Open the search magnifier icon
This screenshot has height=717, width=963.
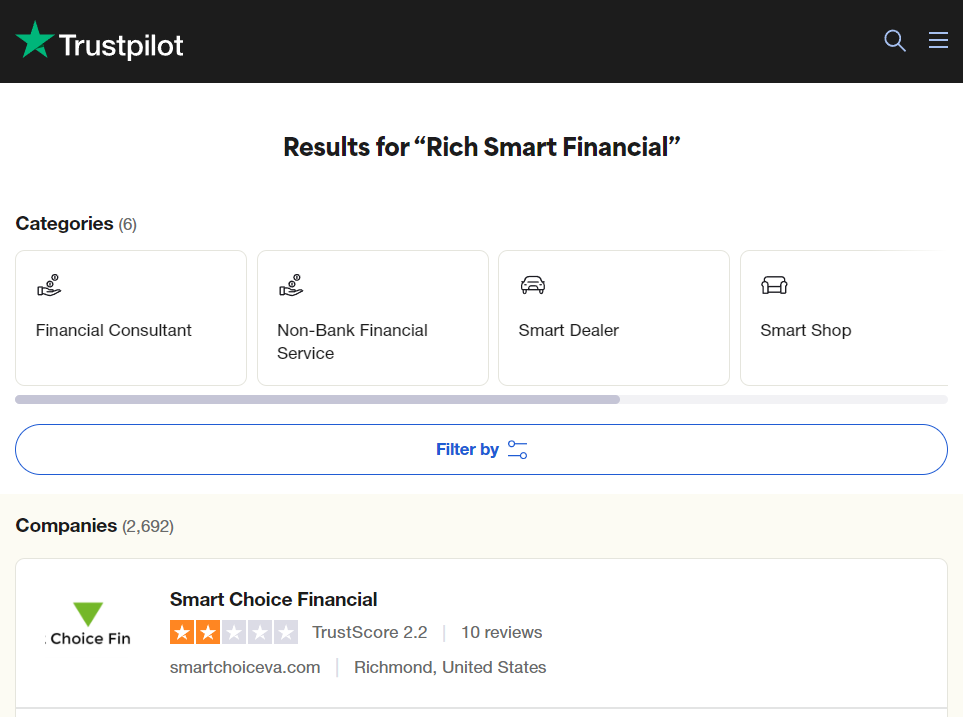click(894, 40)
